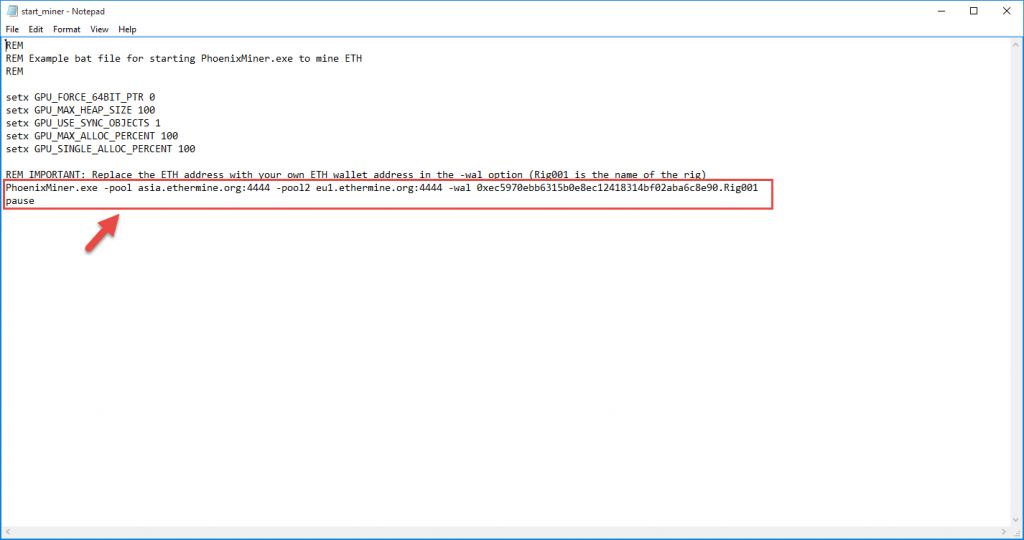Open the File menu
Screen dimensions: 1024x540
pos(12,29)
